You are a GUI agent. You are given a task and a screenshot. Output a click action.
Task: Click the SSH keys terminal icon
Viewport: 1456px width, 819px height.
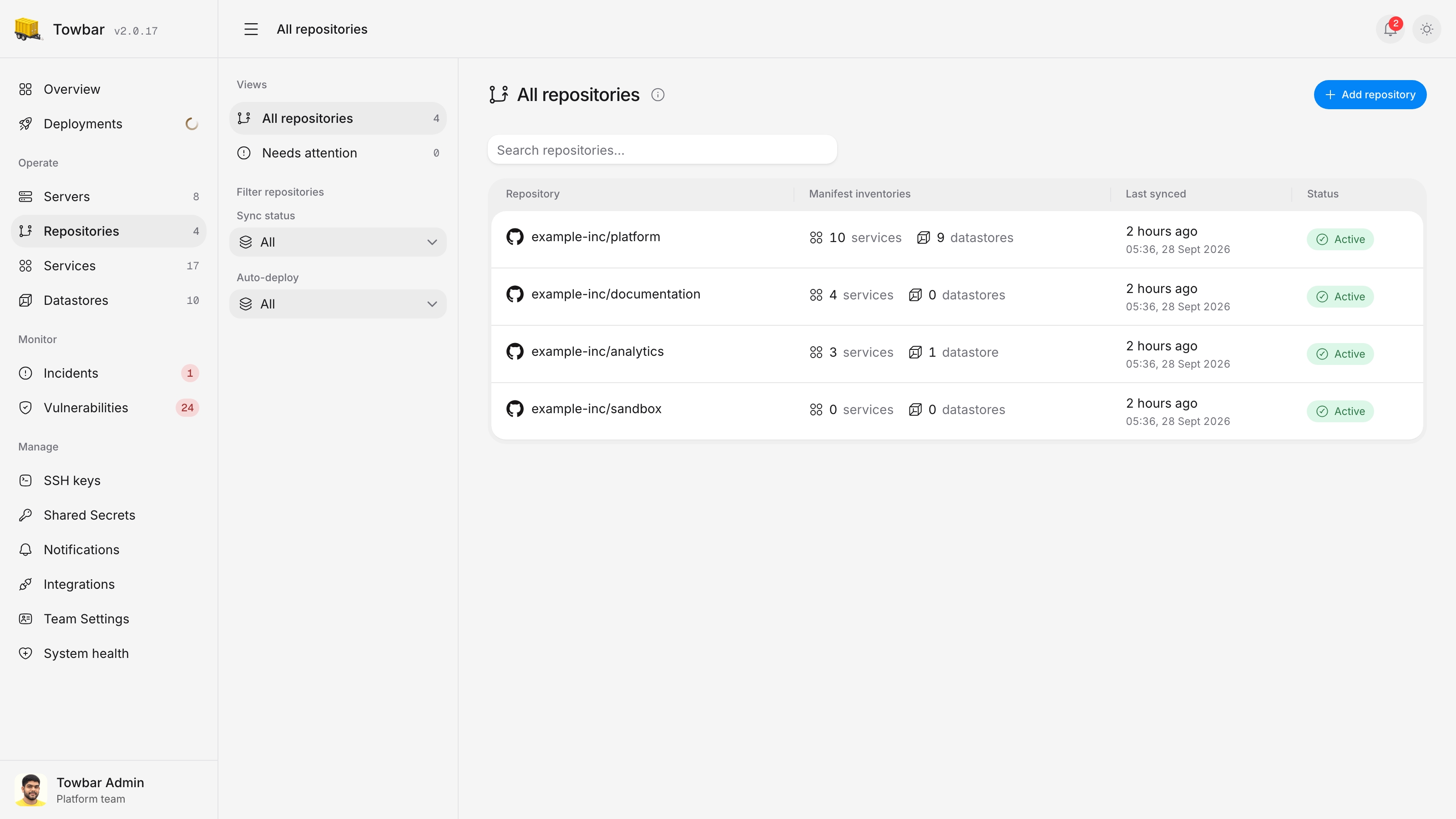[x=25, y=480]
